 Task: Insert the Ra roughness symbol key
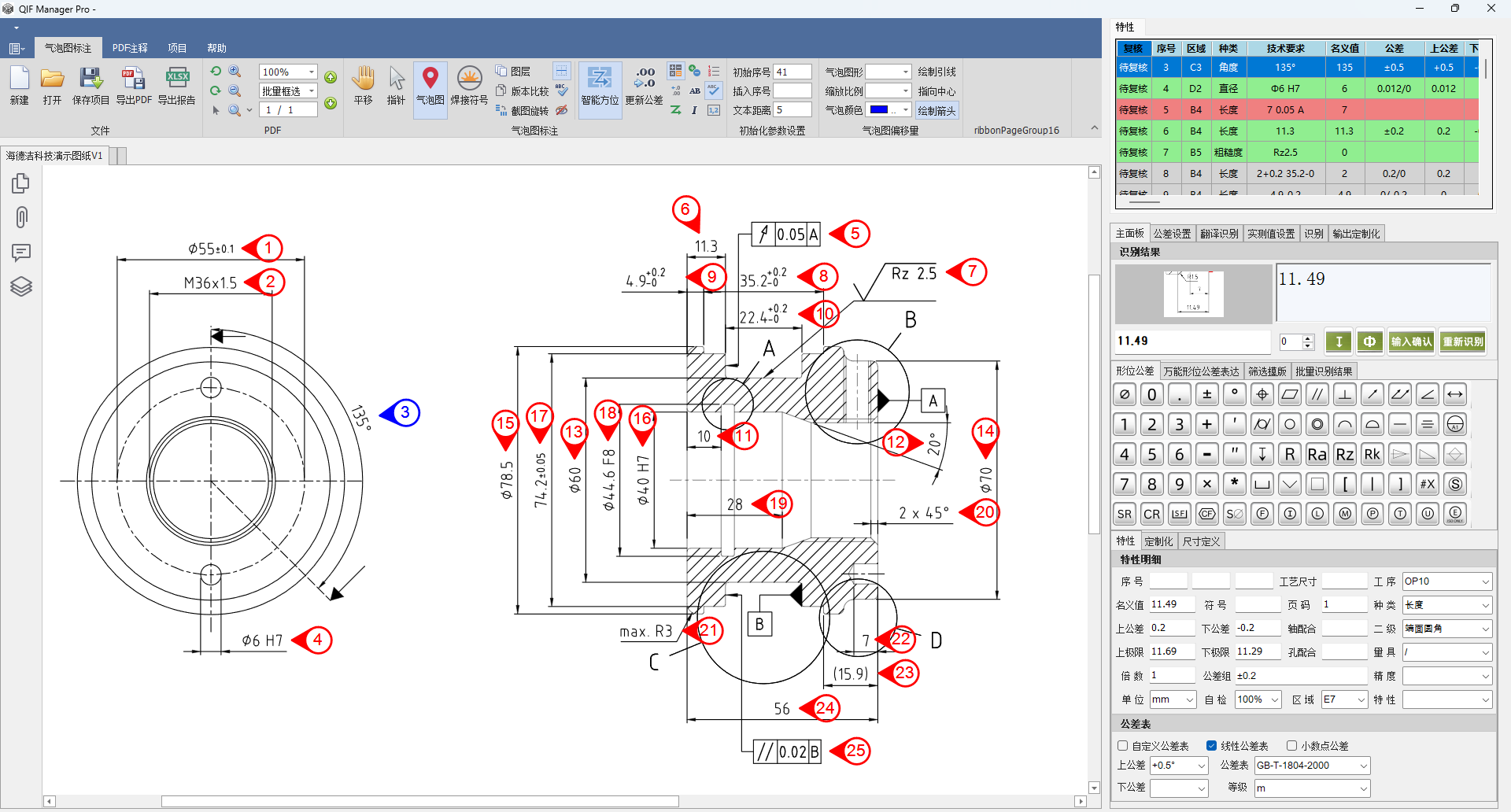(x=1317, y=454)
